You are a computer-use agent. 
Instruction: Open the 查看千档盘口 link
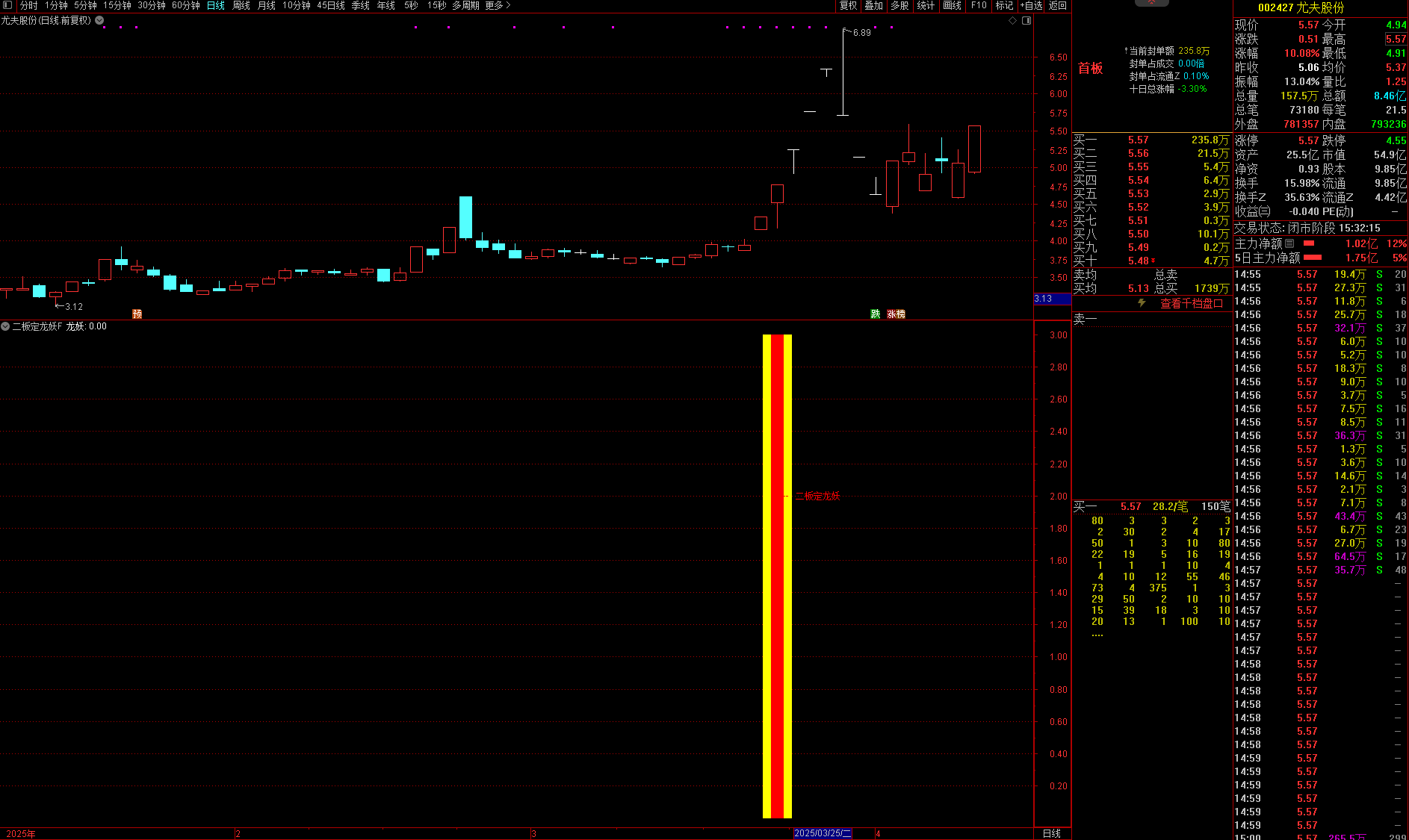point(1191,303)
